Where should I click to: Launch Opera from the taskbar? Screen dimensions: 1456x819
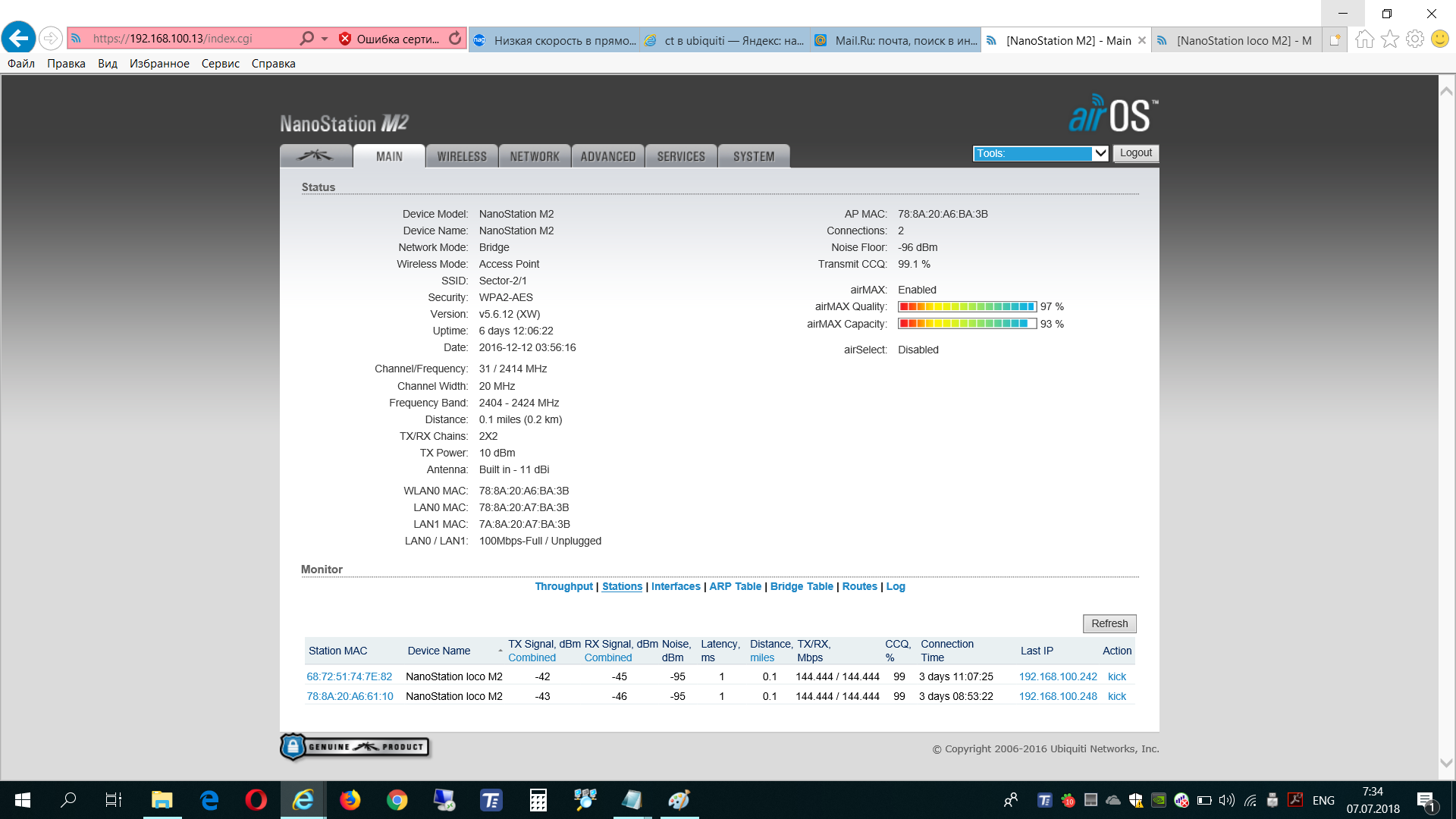[256, 800]
